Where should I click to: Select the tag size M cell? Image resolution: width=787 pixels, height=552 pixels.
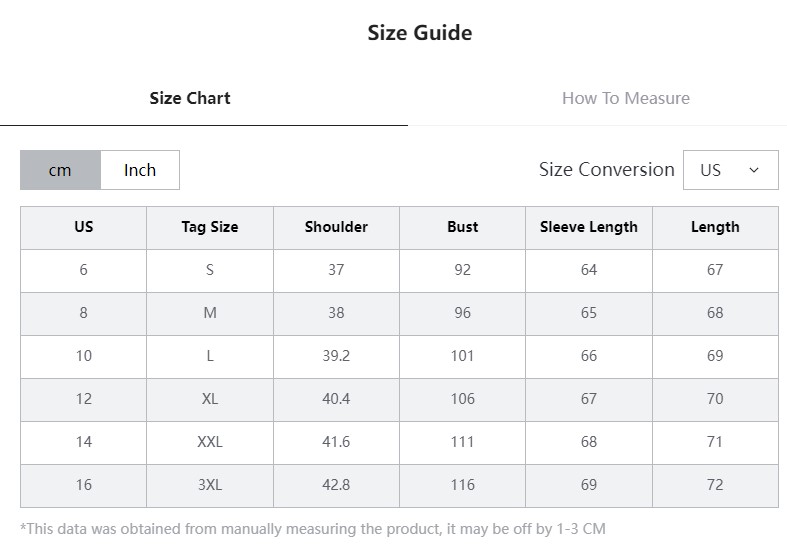(x=210, y=314)
